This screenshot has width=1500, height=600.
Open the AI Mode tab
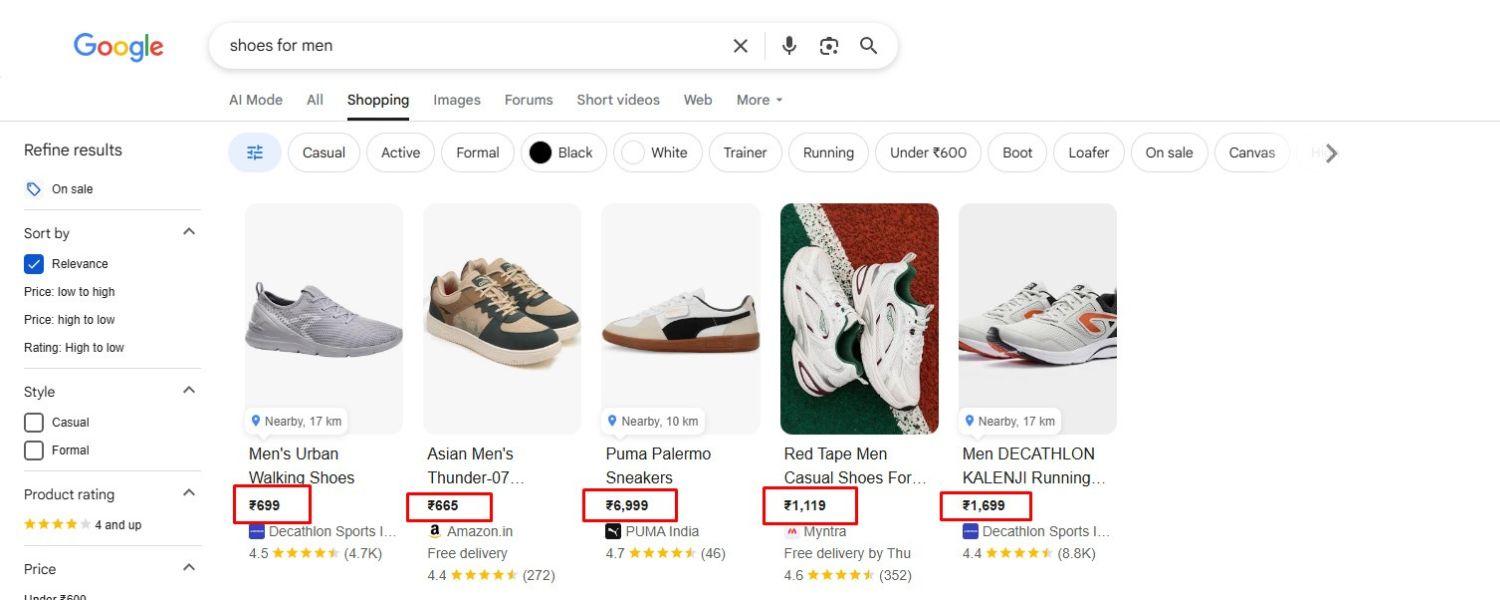point(255,99)
